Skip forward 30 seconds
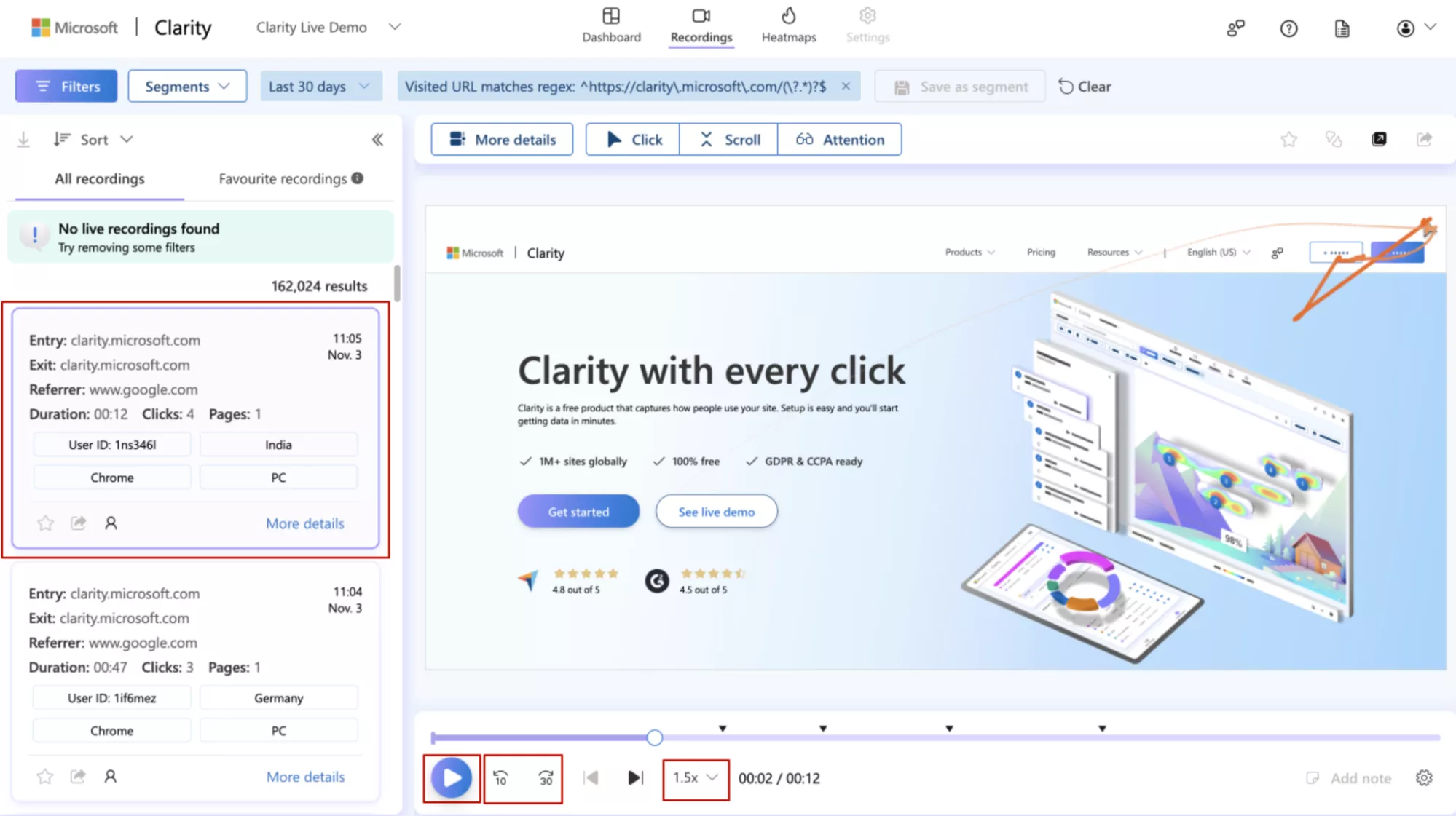1456x816 pixels. pos(546,778)
